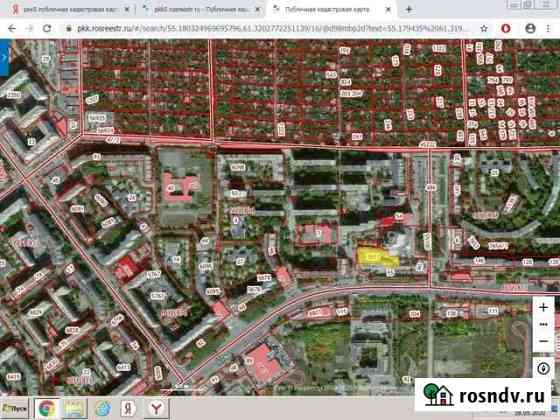The image size is (560, 420).
Task: Close the second pkk tab
Action: click(x=258, y=10)
